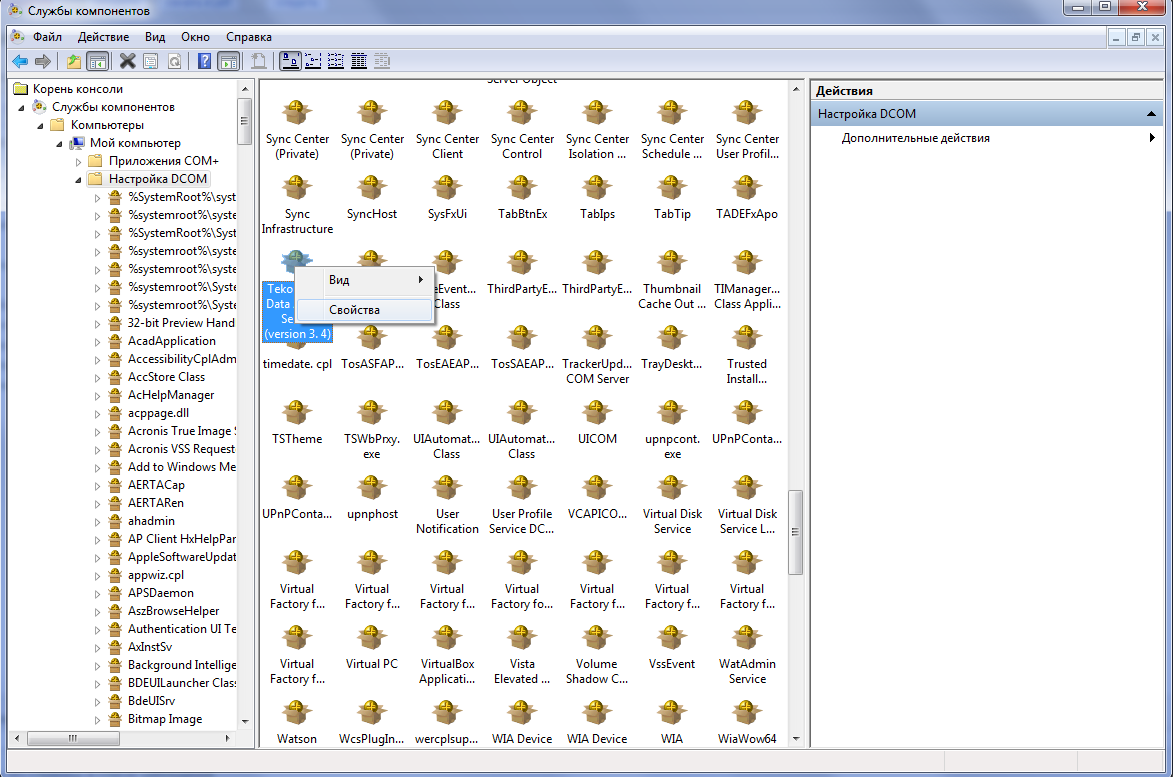The height and width of the screenshot is (777, 1173).
Task: Click the Up one level folder icon
Action: [x=74, y=61]
